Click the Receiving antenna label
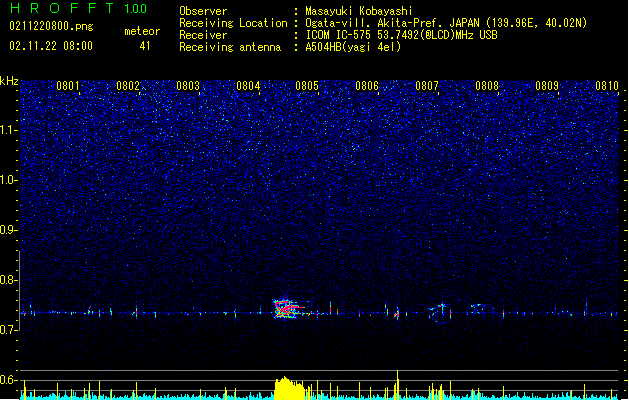This screenshot has height=400, width=629. click(230, 47)
